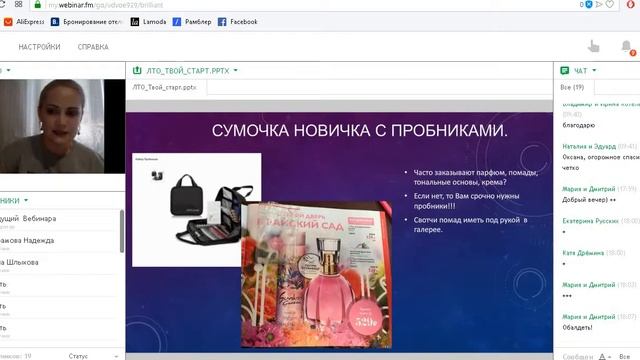The width and height of the screenshot is (640, 360).
Task: Open the Facebook bookmark
Action: click(238, 22)
